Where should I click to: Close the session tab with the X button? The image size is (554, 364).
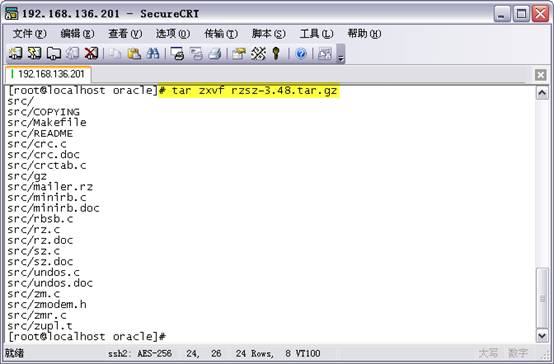(x=541, y=75)
